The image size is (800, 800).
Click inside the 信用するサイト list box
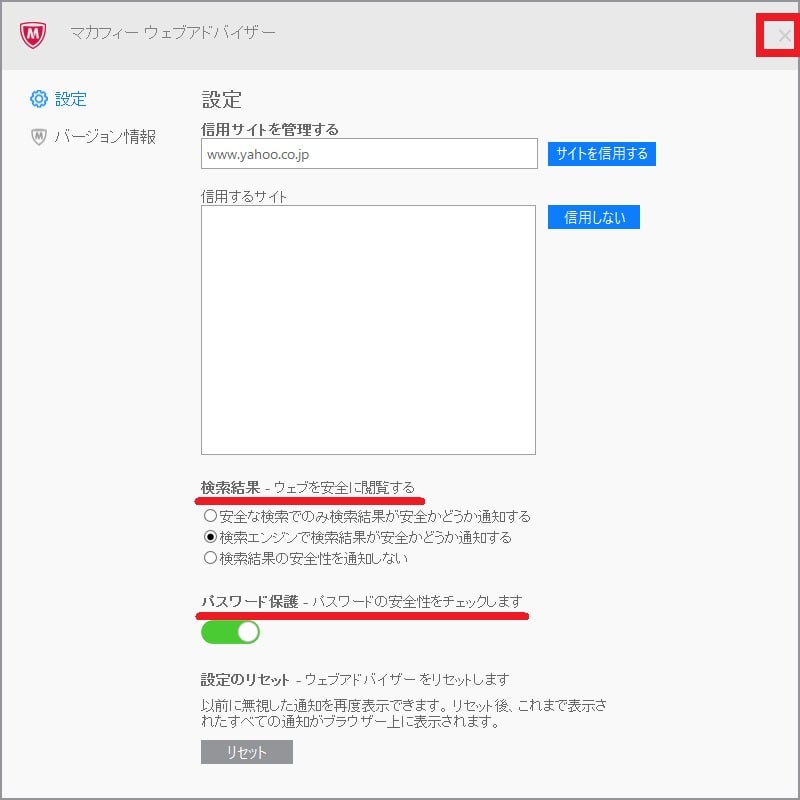pyautogui.click(x=368, y=330)
